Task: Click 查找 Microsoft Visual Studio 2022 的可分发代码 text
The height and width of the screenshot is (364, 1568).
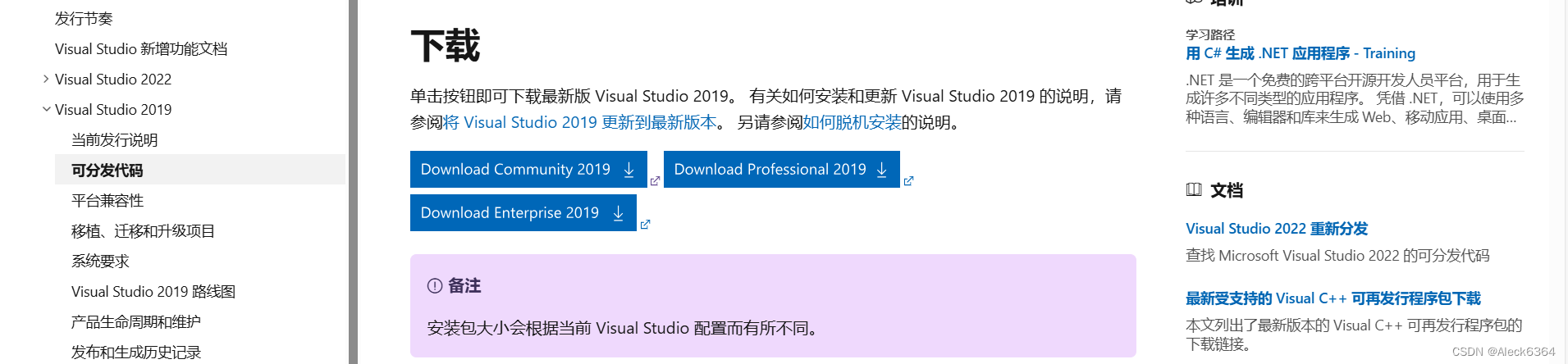Action: (x=1337, y=256)
